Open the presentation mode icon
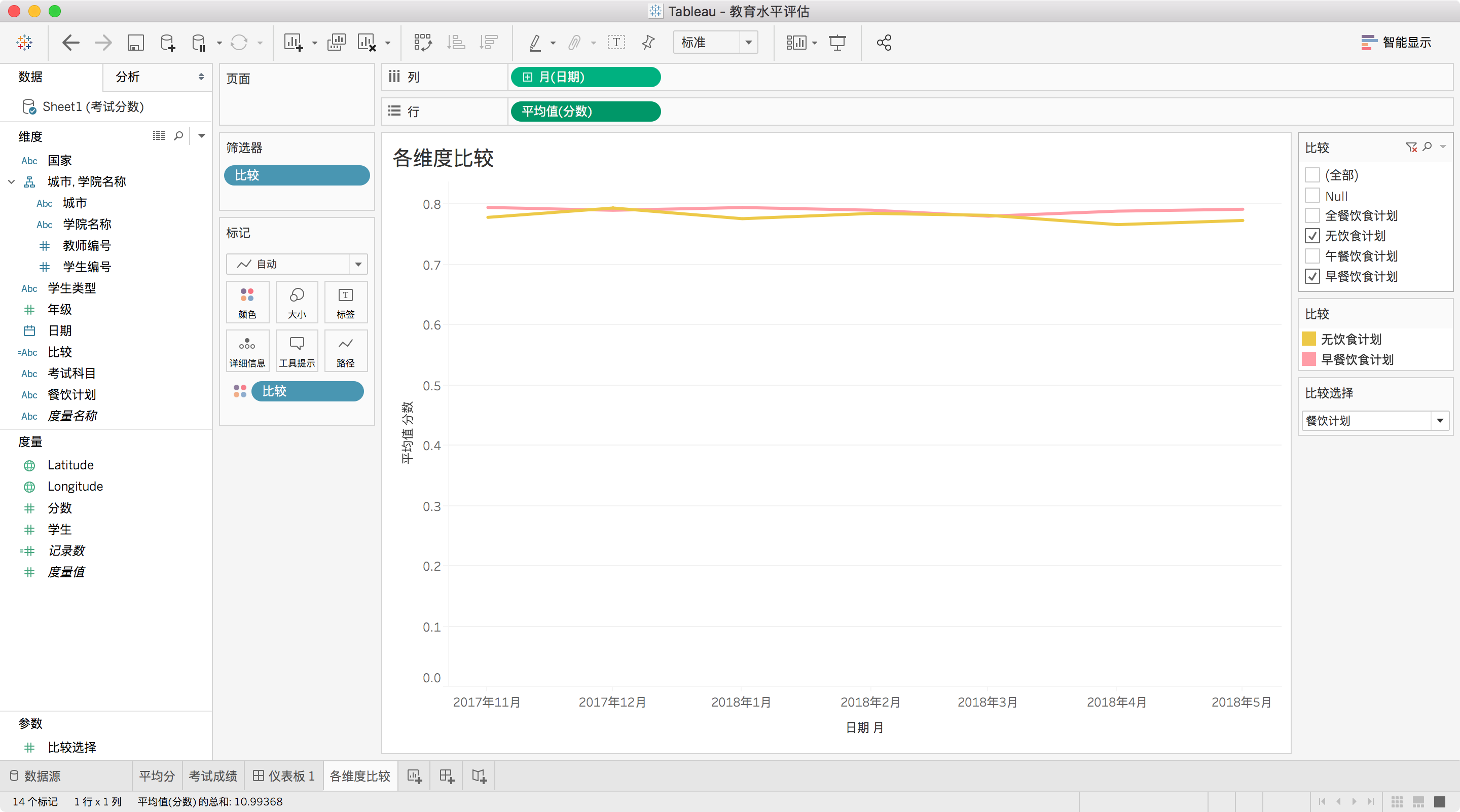Screen dimensions: 1460x812 837,43
